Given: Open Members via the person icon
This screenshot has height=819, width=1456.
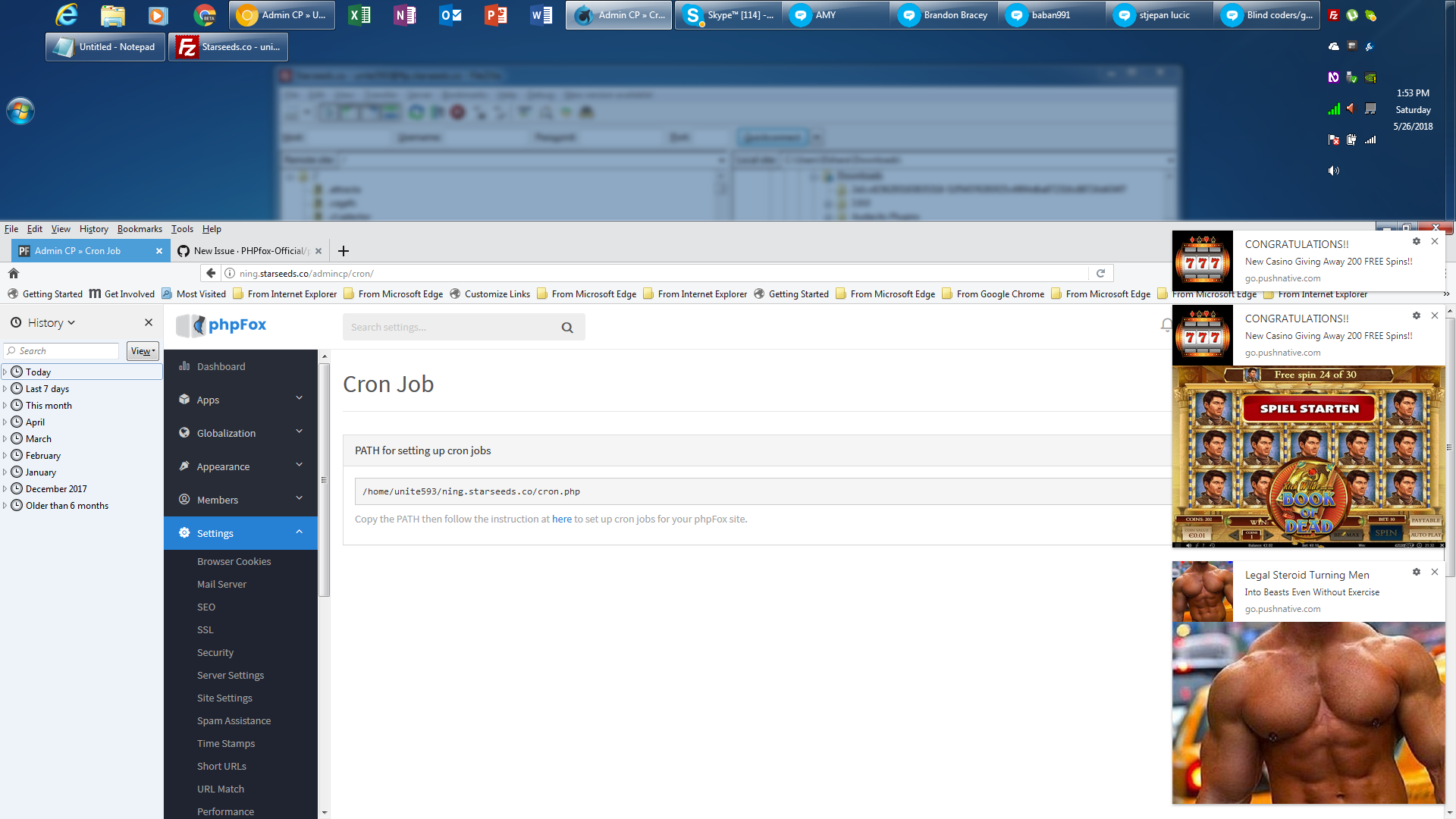Looking at the screenshot, I should [x=184, y=500].
